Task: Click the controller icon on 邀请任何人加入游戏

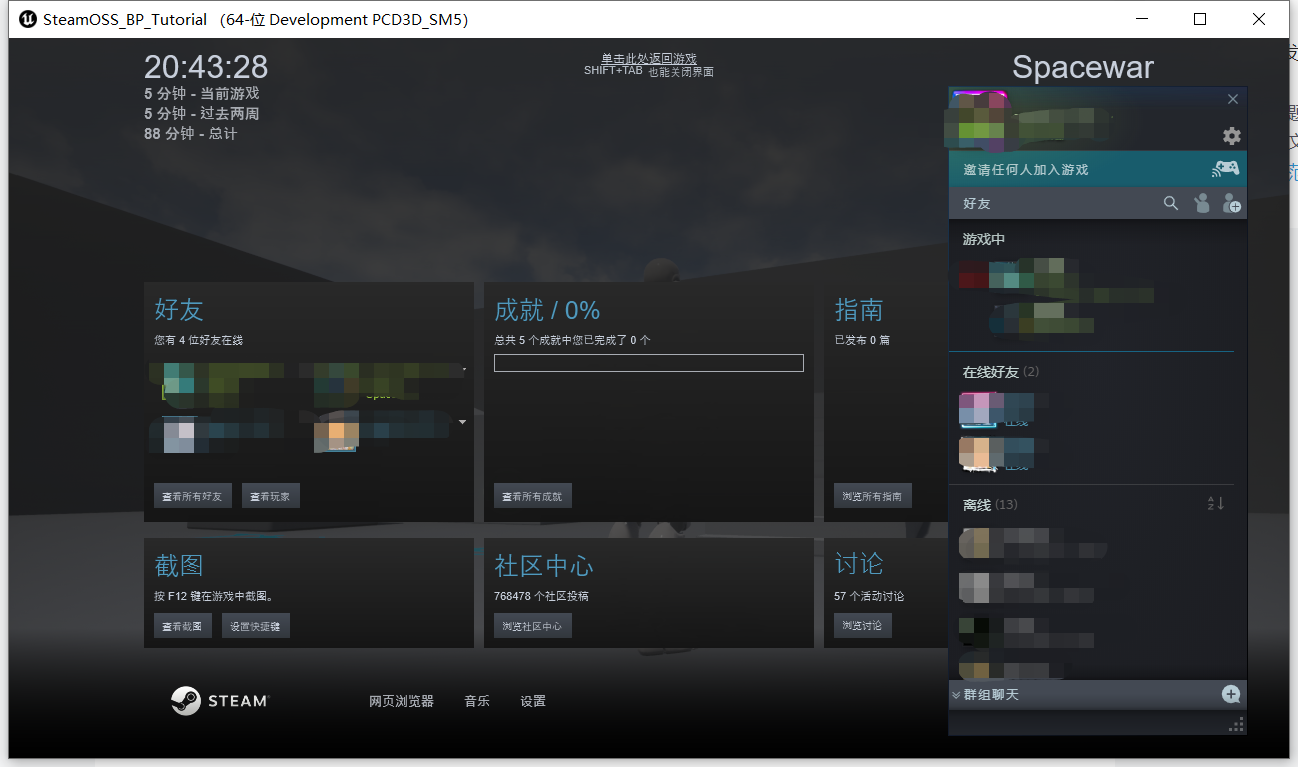Action: 1225,169
